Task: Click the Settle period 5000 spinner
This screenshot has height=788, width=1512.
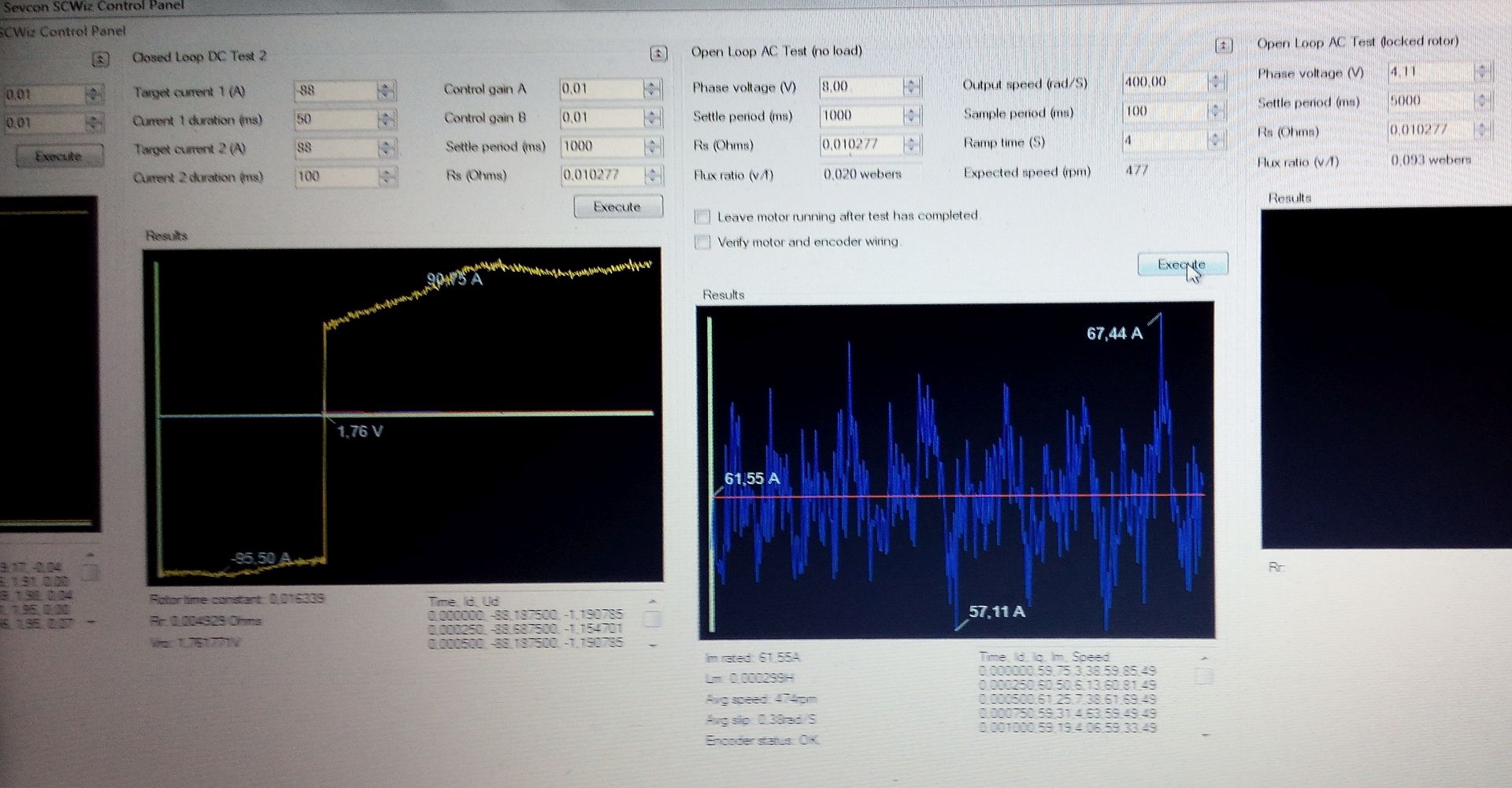Action: click(x=1481, y=101)
